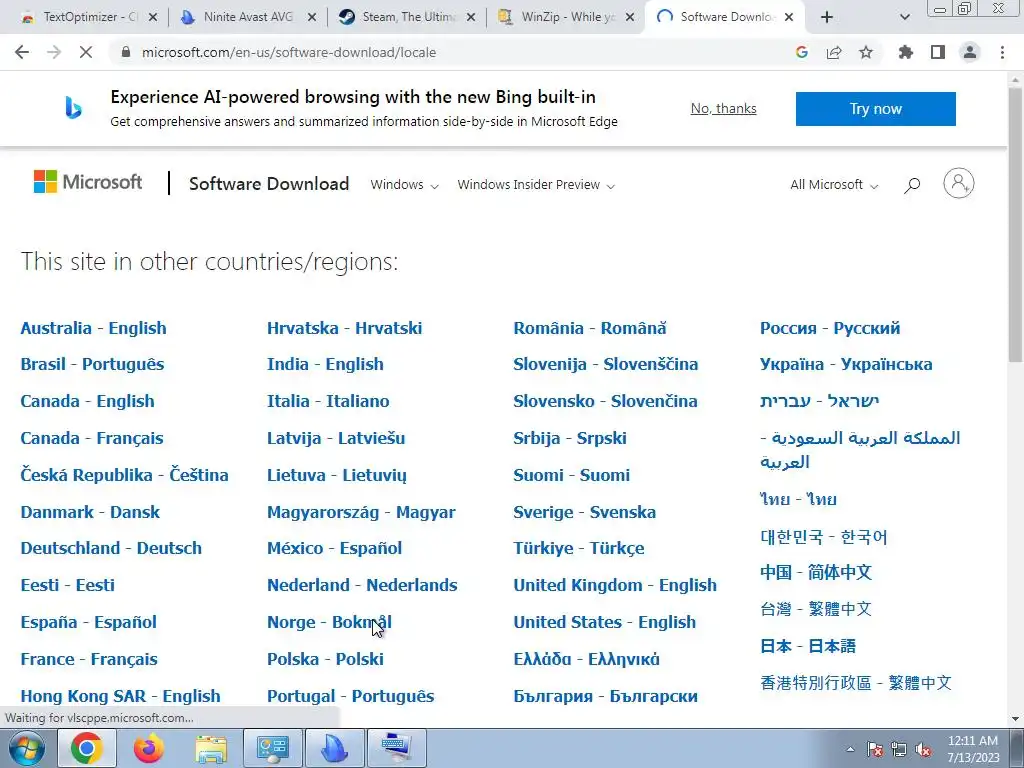Open Polska - Polski

pyautogui.click(x=325, y=659)
